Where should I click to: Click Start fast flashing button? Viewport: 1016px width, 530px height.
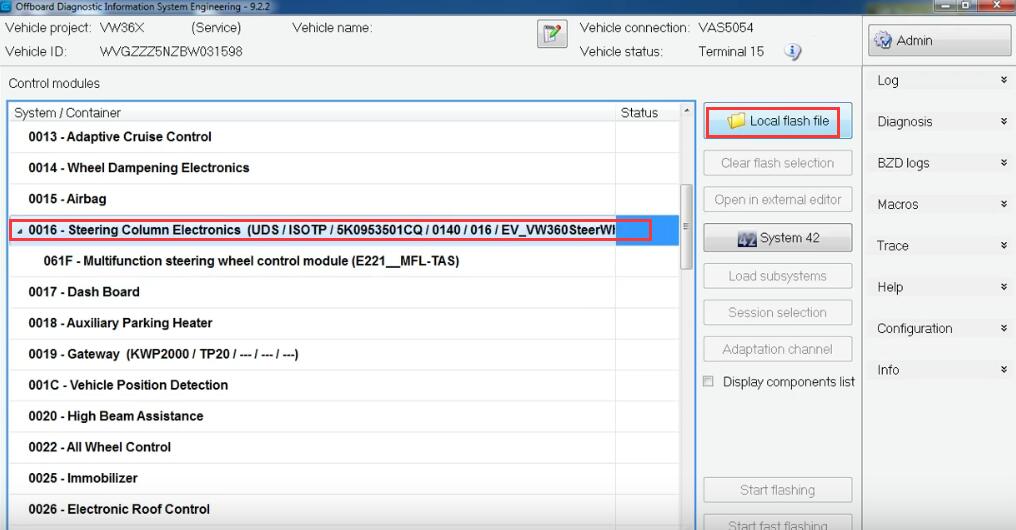(778, 524)
